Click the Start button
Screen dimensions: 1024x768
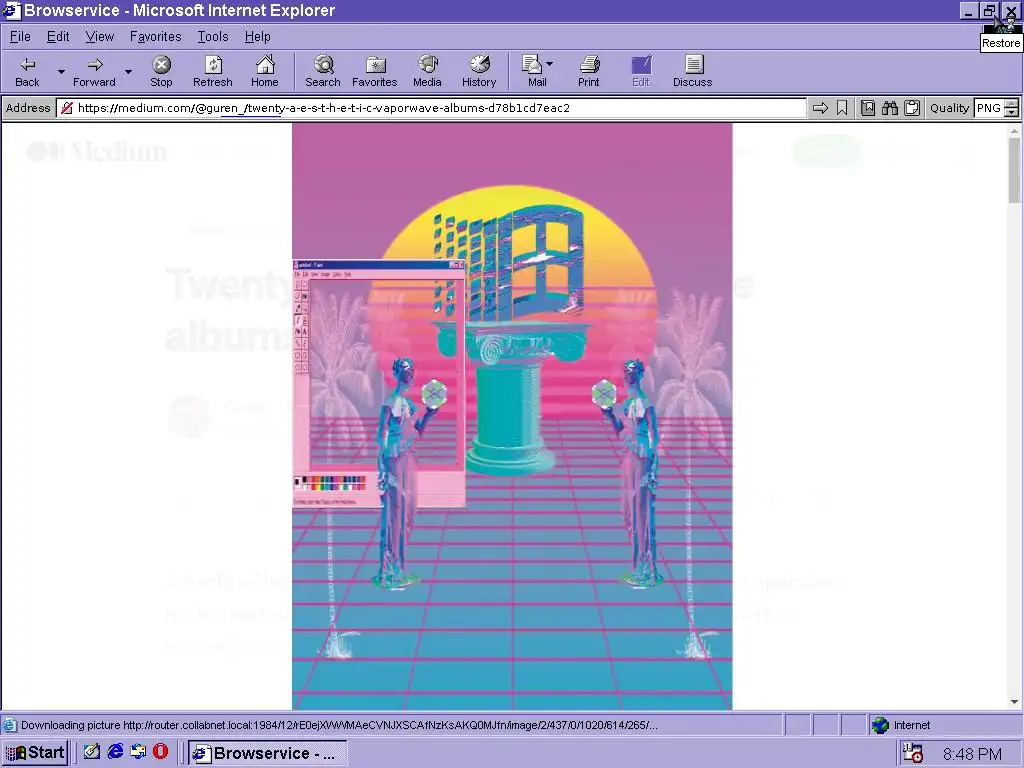35,753
